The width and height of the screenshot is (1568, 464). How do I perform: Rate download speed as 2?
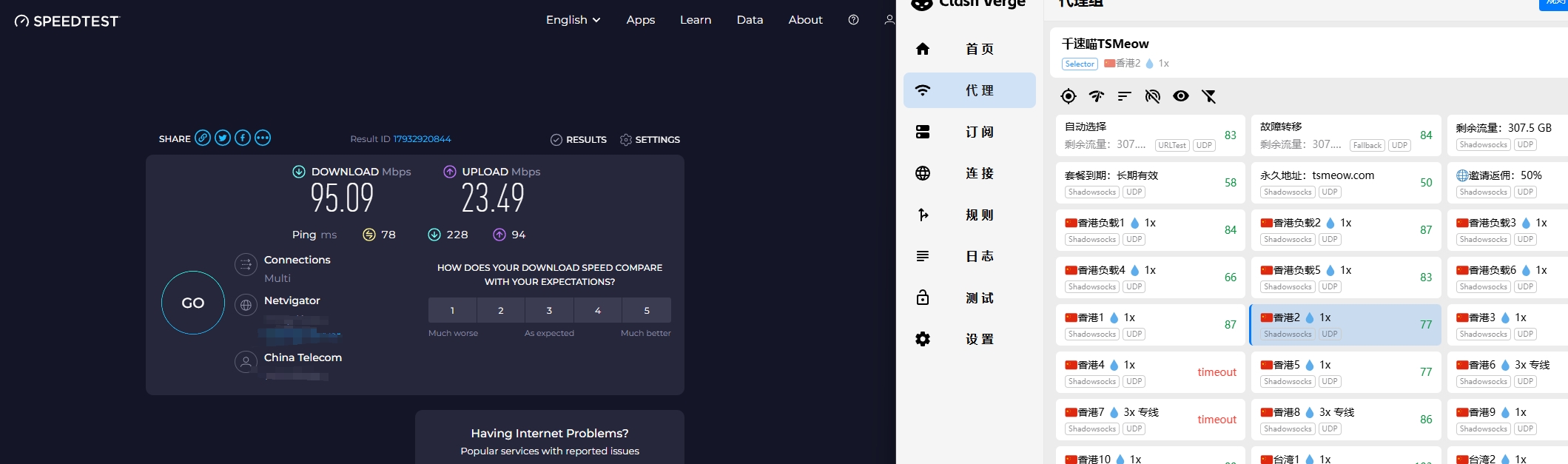coord(501,310)
